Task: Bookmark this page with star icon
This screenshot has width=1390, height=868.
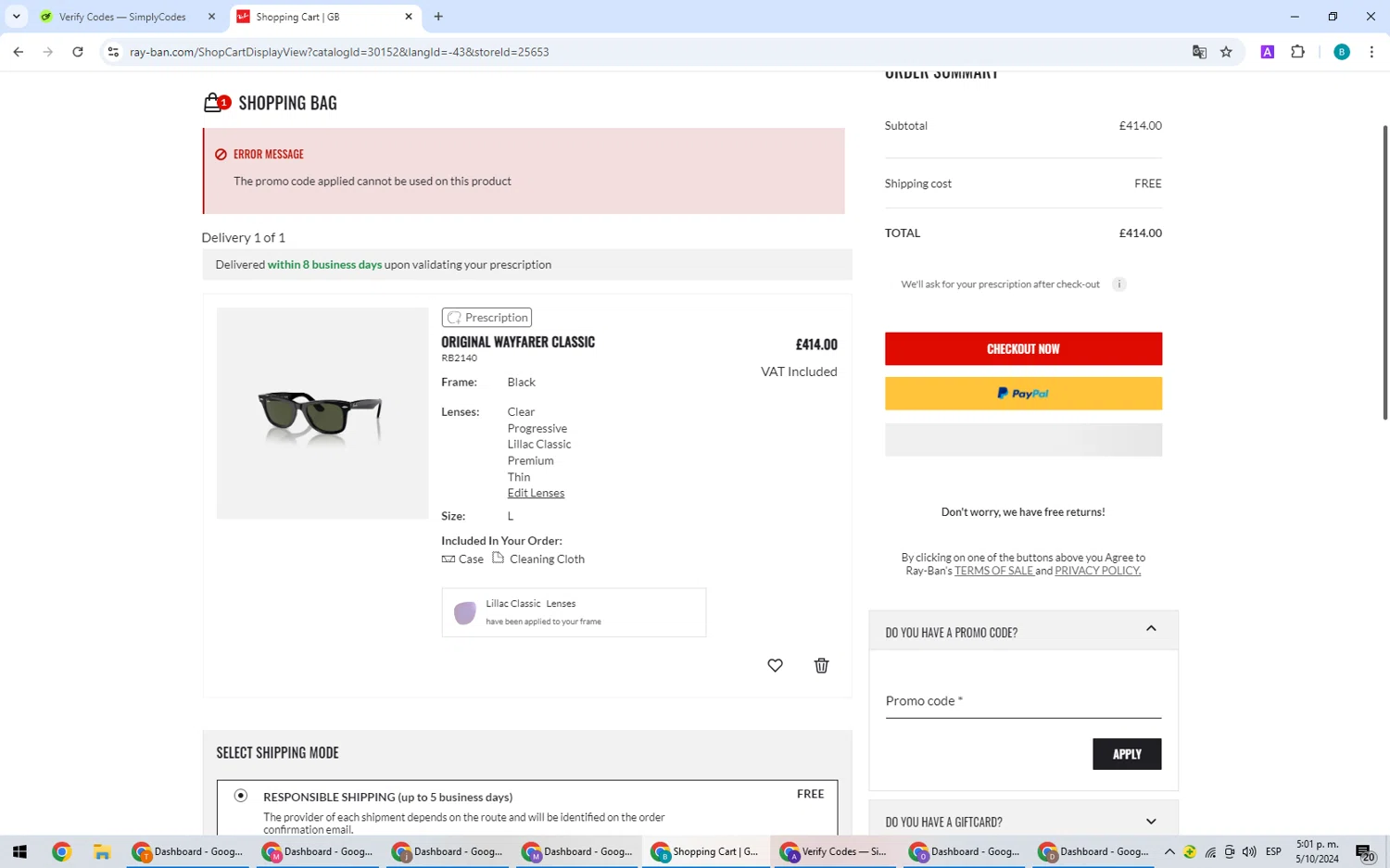Action: 1226,52
